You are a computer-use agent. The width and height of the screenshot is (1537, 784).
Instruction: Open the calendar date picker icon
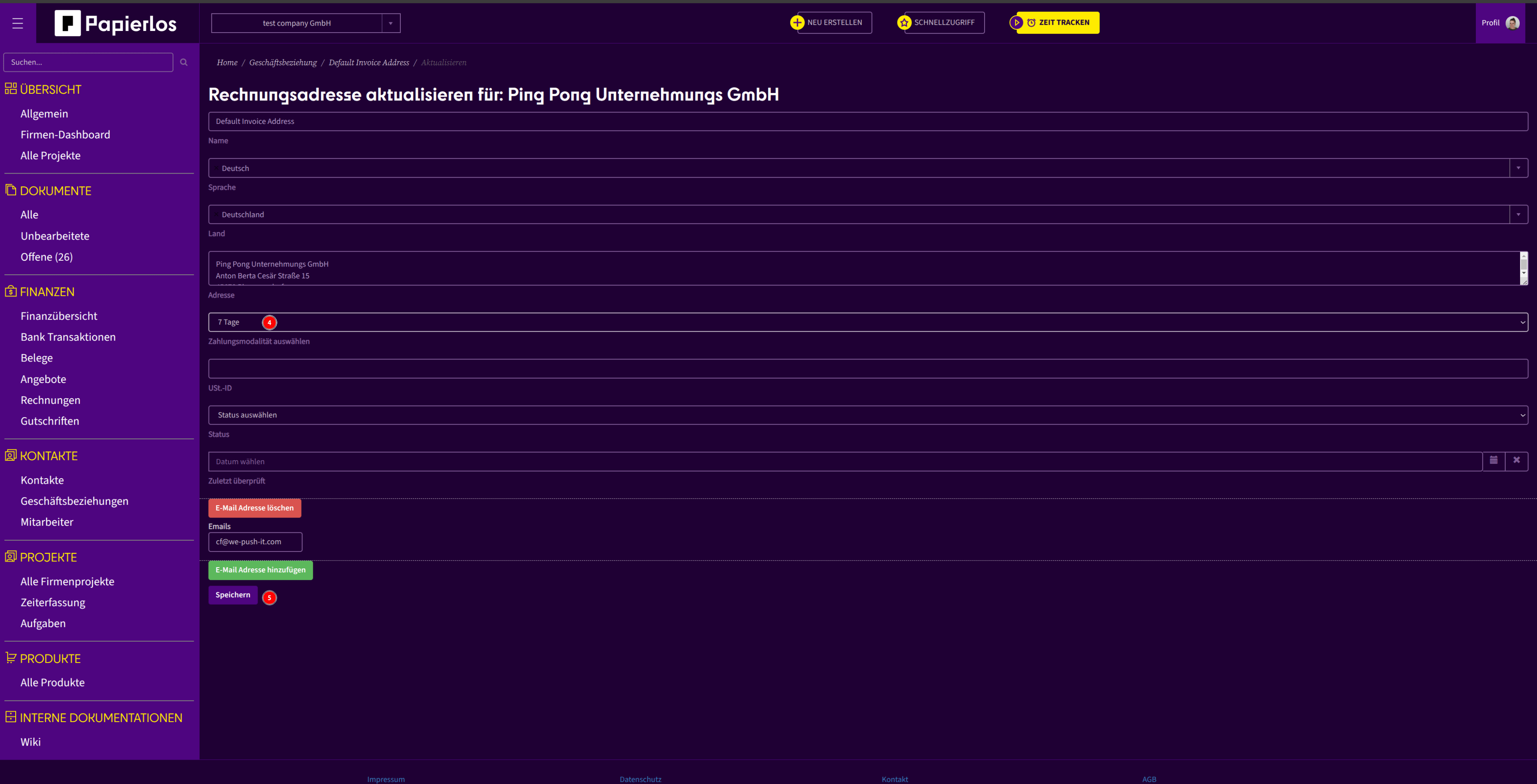pos(1493,461)
